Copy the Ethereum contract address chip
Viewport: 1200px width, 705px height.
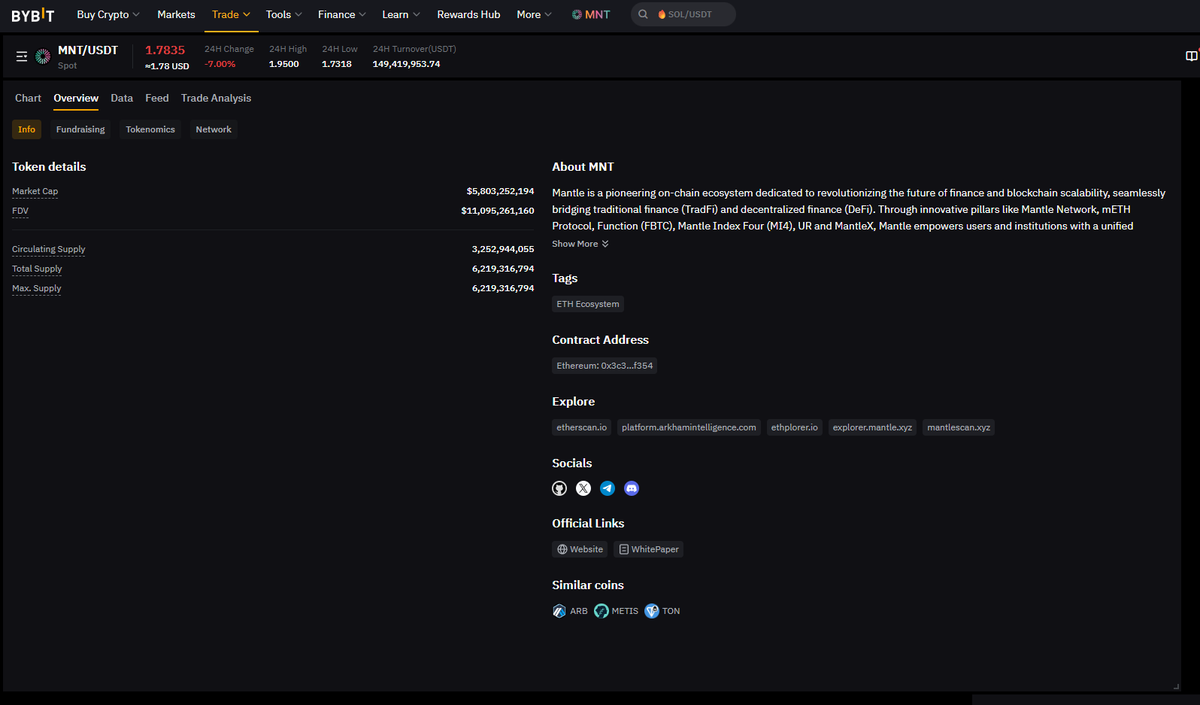tap(605, 366)
